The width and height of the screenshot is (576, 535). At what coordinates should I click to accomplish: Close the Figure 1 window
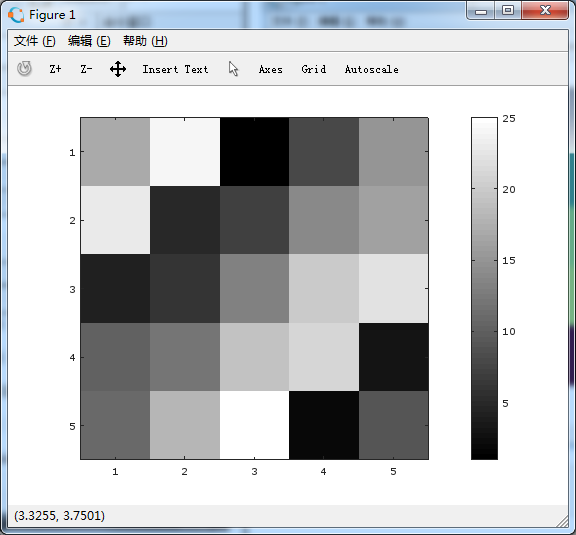(545, 11)
